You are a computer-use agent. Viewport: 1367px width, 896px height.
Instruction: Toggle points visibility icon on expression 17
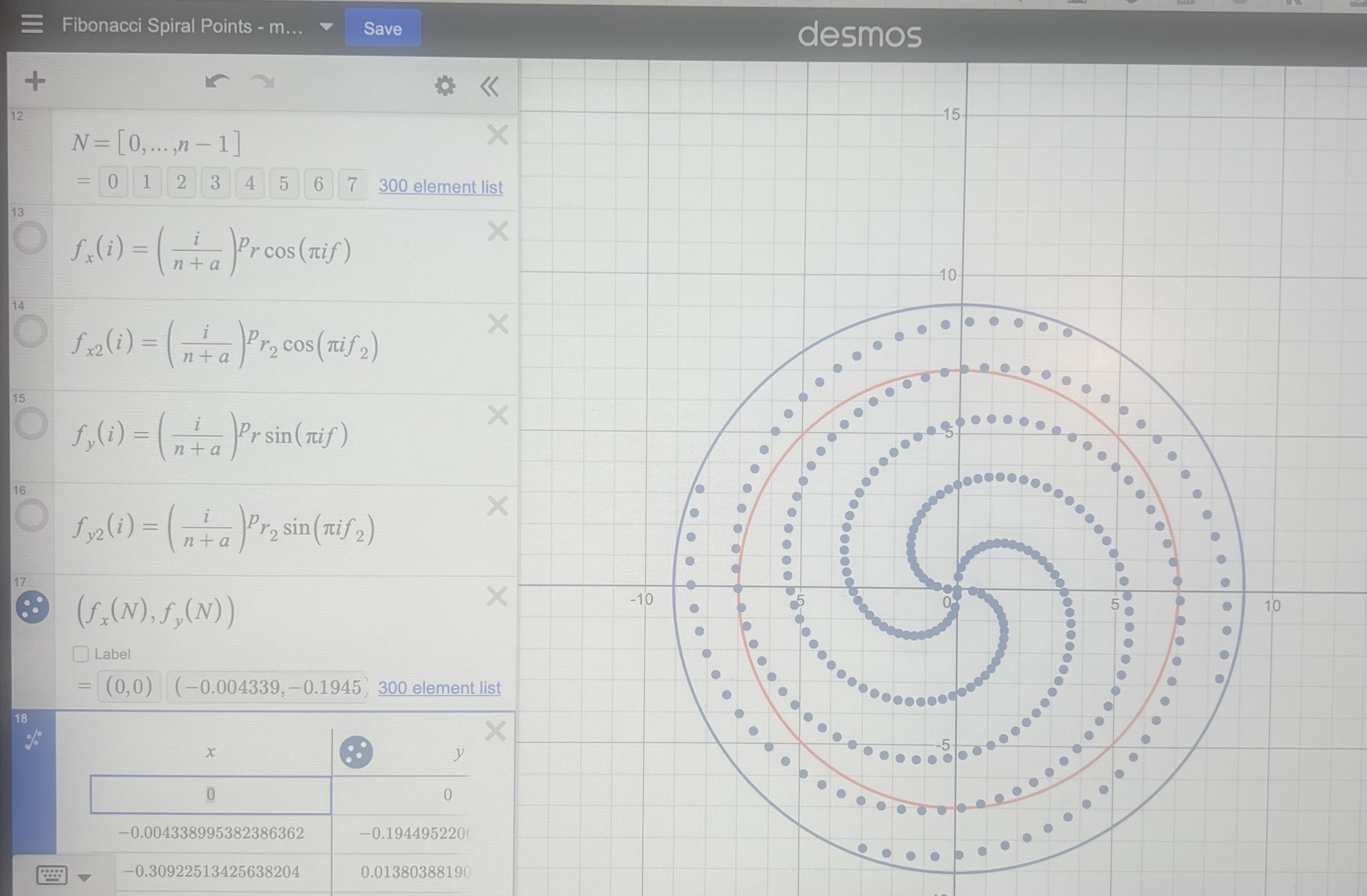[x=32, y=607]
